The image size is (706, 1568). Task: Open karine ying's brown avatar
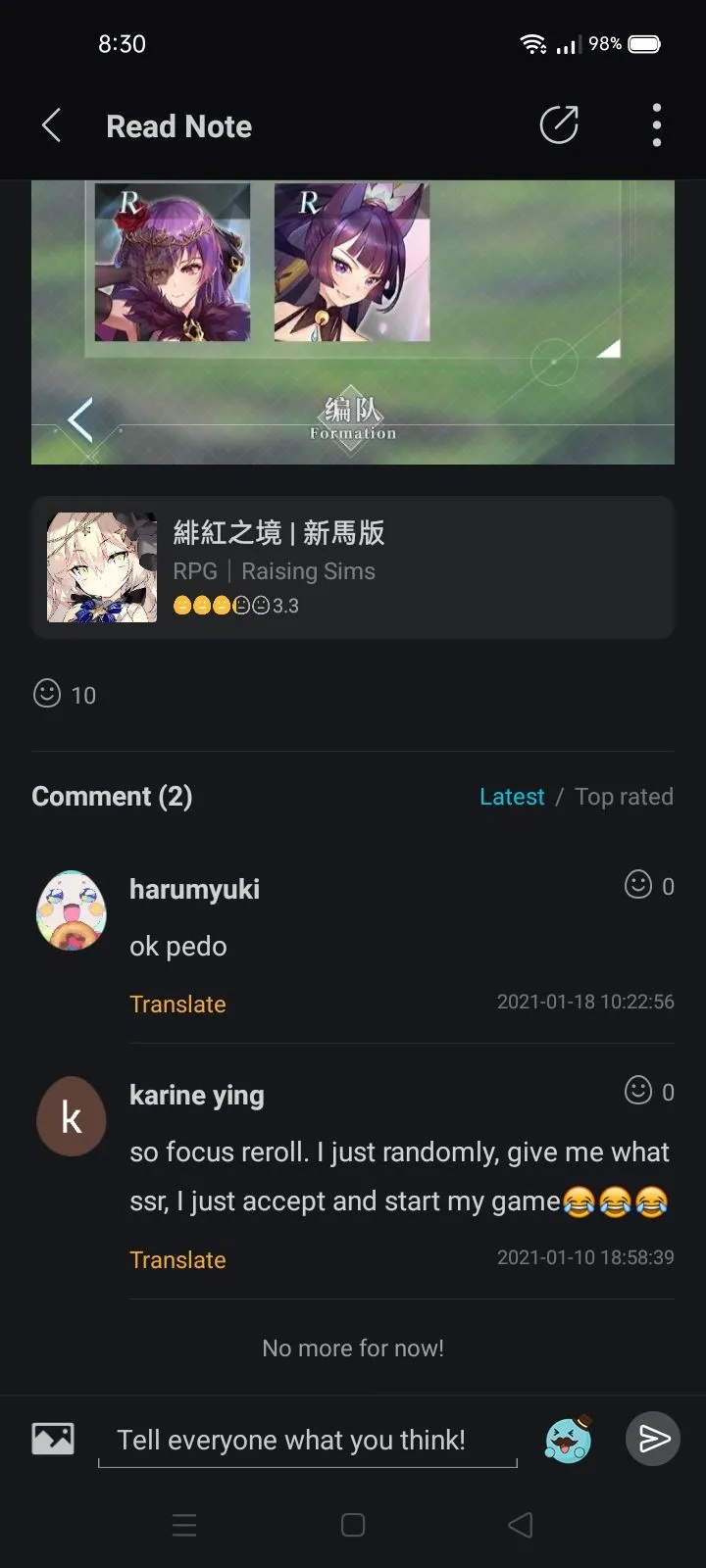click(x=72, y=1116)
